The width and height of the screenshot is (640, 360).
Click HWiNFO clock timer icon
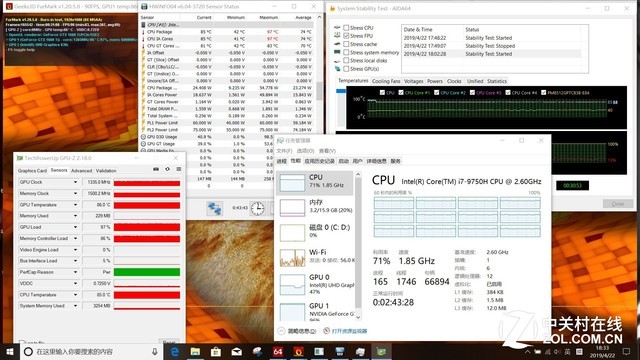pos(258,208)
